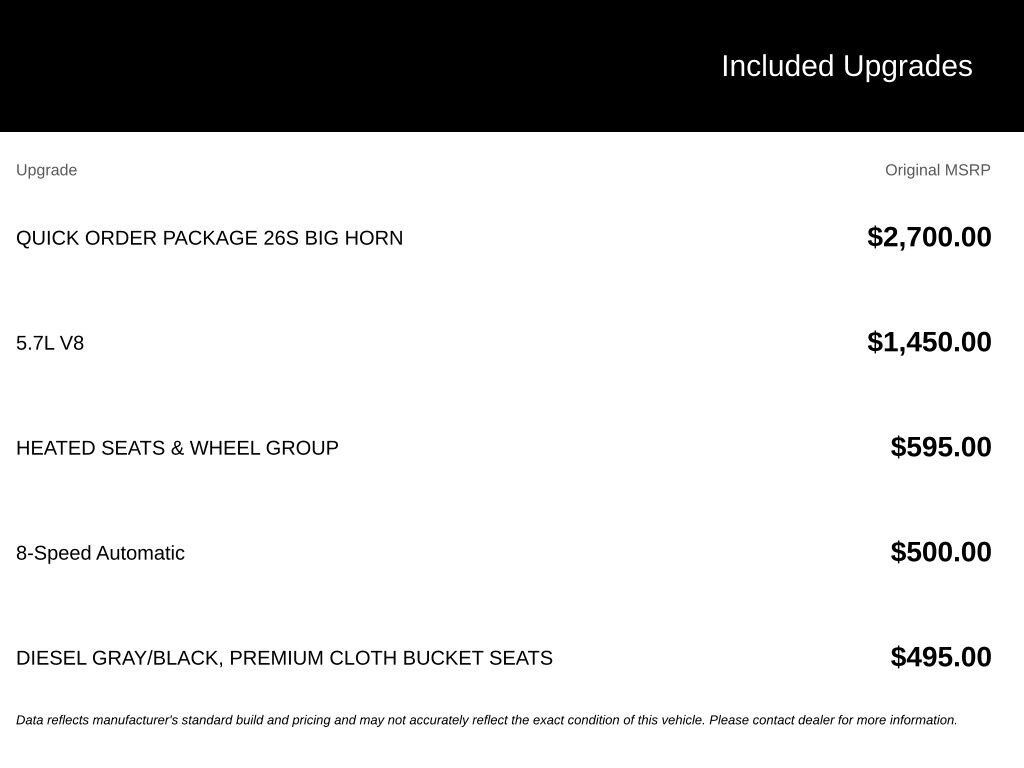This screenshot has height=768, width=1024.
Task: Click the 'WHEEL GROUP' text
Action: coord(264,448)
